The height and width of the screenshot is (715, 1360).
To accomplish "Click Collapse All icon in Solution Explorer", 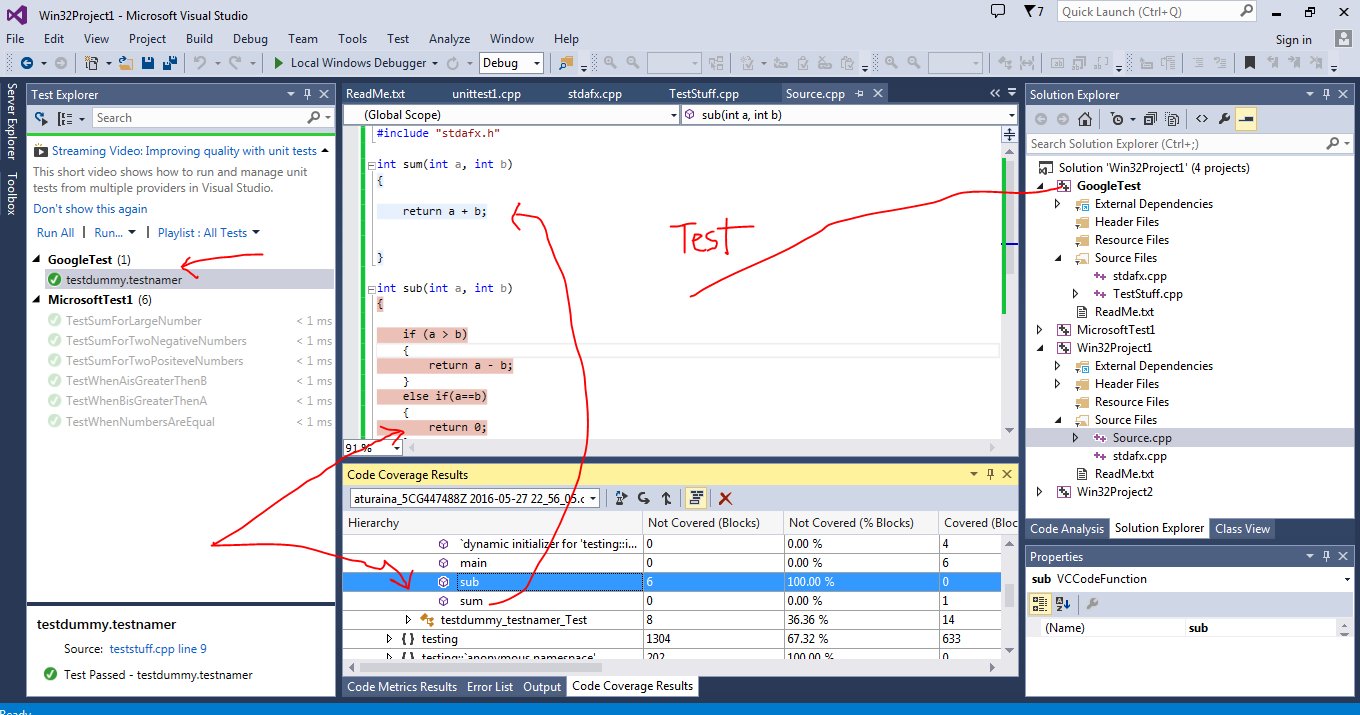I will (1150, 119).
